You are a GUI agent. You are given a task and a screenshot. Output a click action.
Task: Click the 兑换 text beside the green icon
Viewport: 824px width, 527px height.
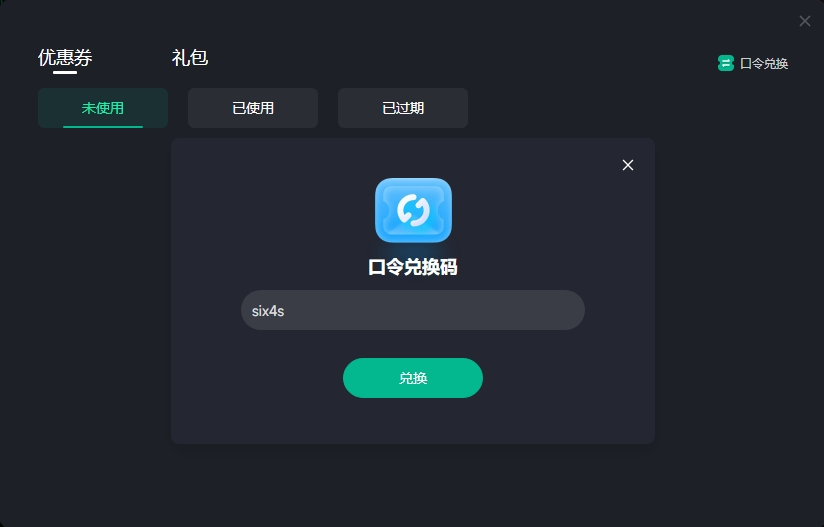776,64
